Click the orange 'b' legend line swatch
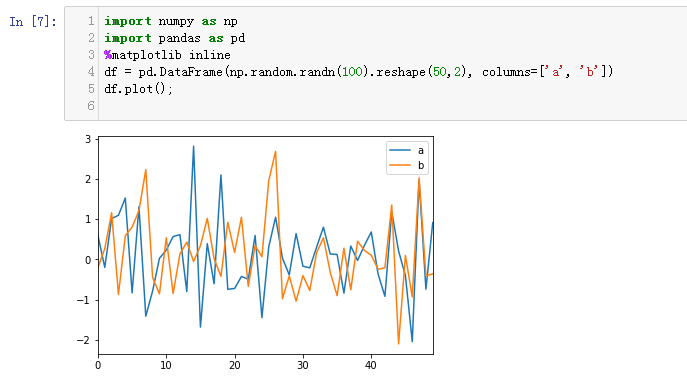 tap(400, 165)
